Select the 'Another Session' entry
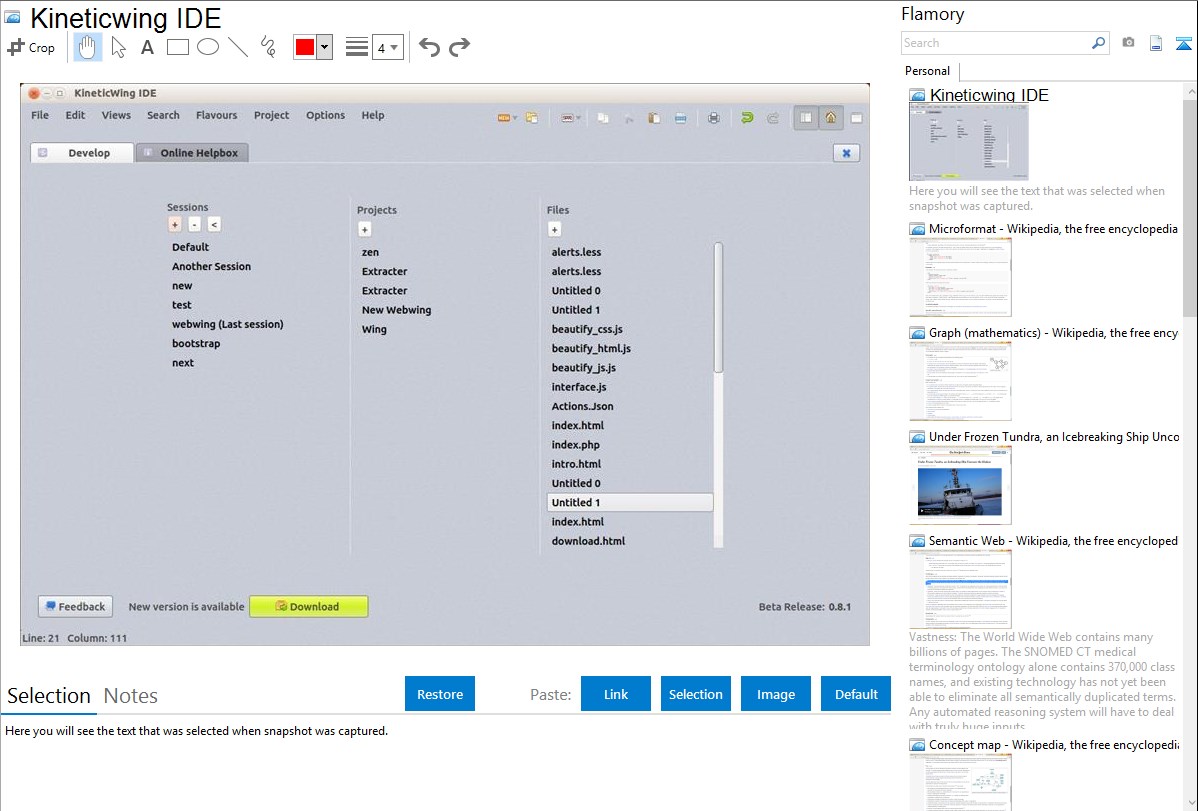This screenshot has height=811, width=1198. pyautogui.click(x=212, y=267)
